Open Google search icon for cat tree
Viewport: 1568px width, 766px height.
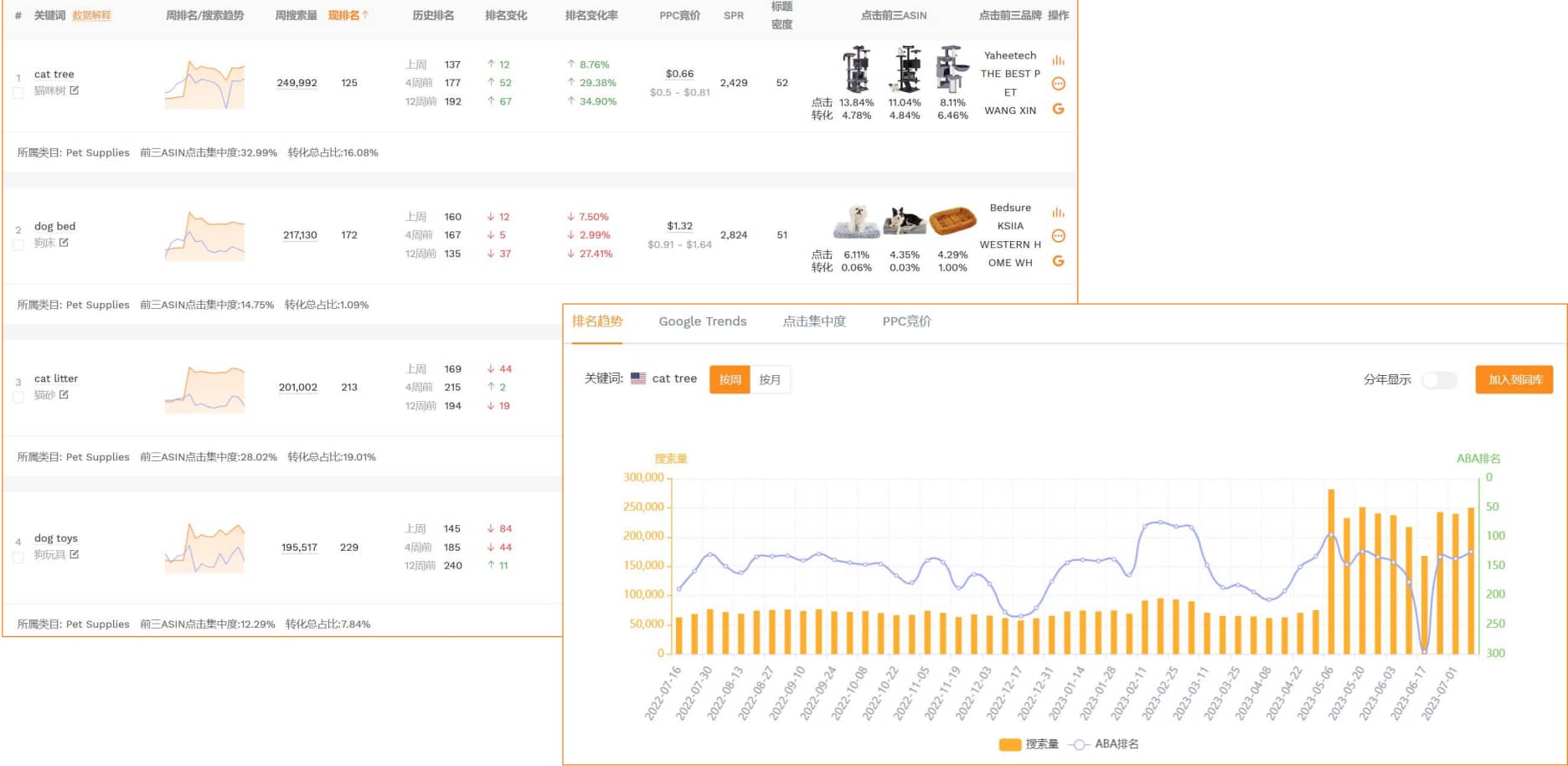click(1058, 109)
